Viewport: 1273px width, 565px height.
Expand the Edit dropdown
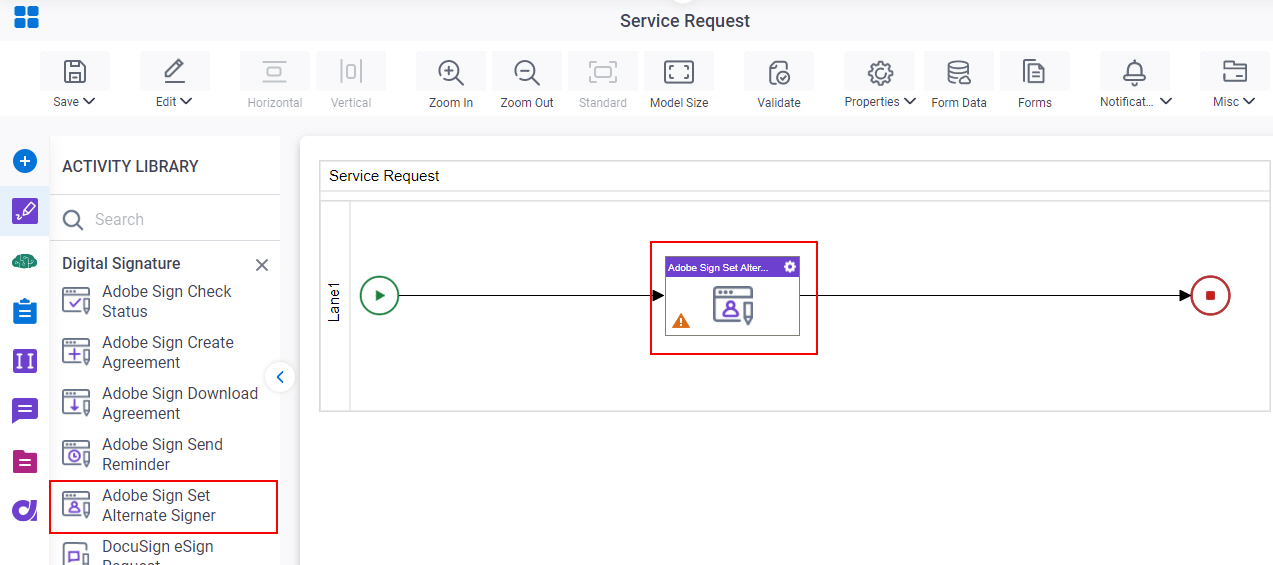(186, 101)
